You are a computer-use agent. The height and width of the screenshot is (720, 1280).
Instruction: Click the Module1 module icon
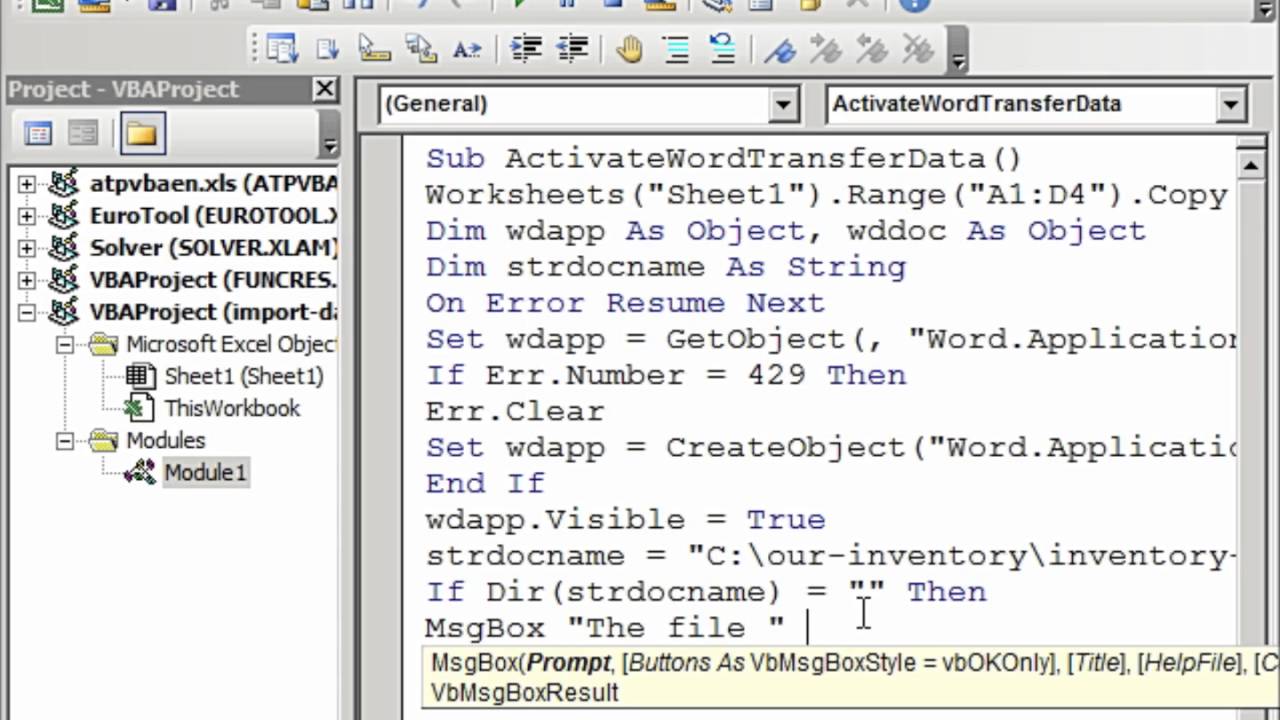pyautogui.click(x=139, y=472)
